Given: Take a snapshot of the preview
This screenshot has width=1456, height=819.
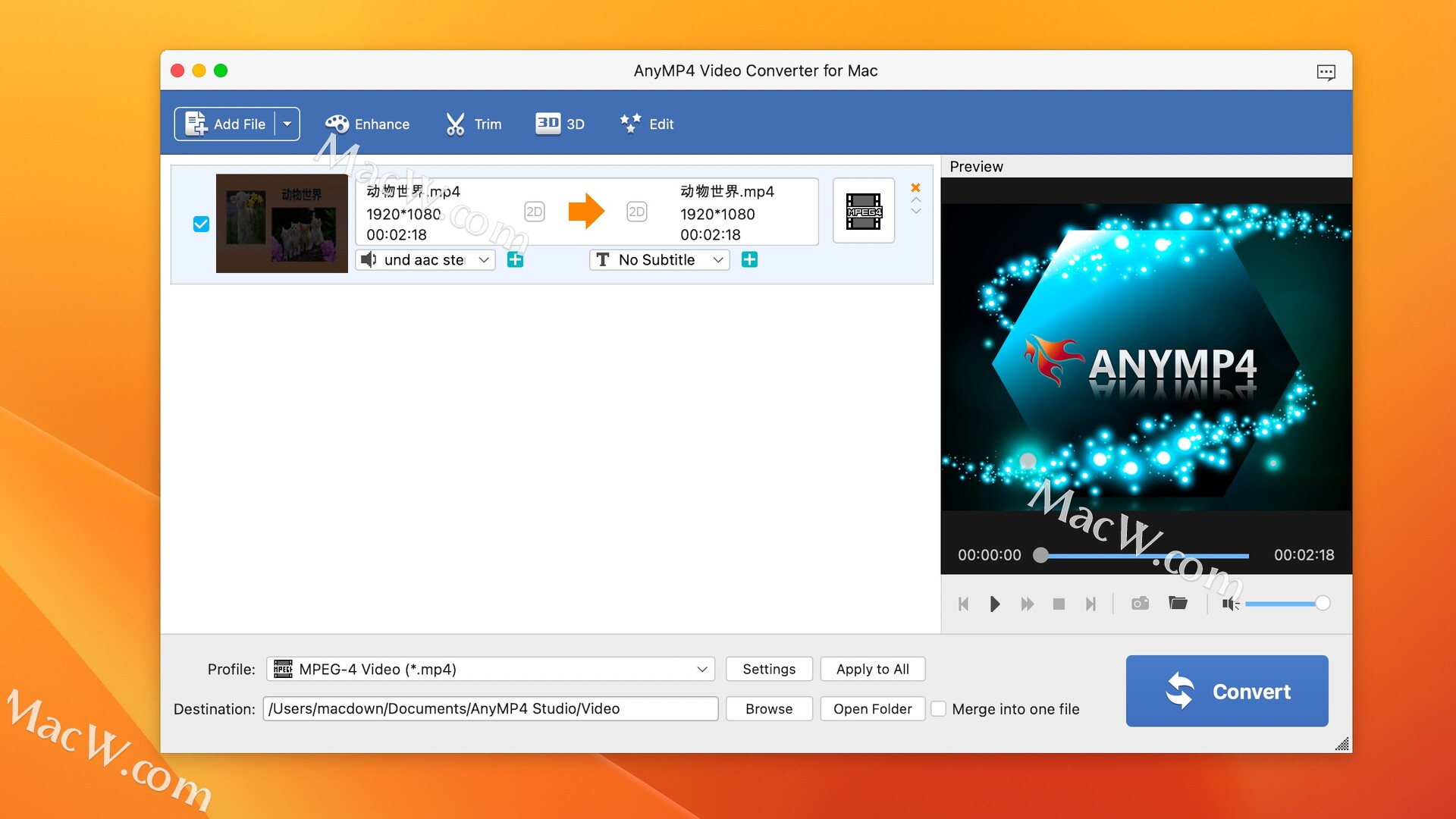Looking at the screenshot, I should click(x=1139, y=604).
